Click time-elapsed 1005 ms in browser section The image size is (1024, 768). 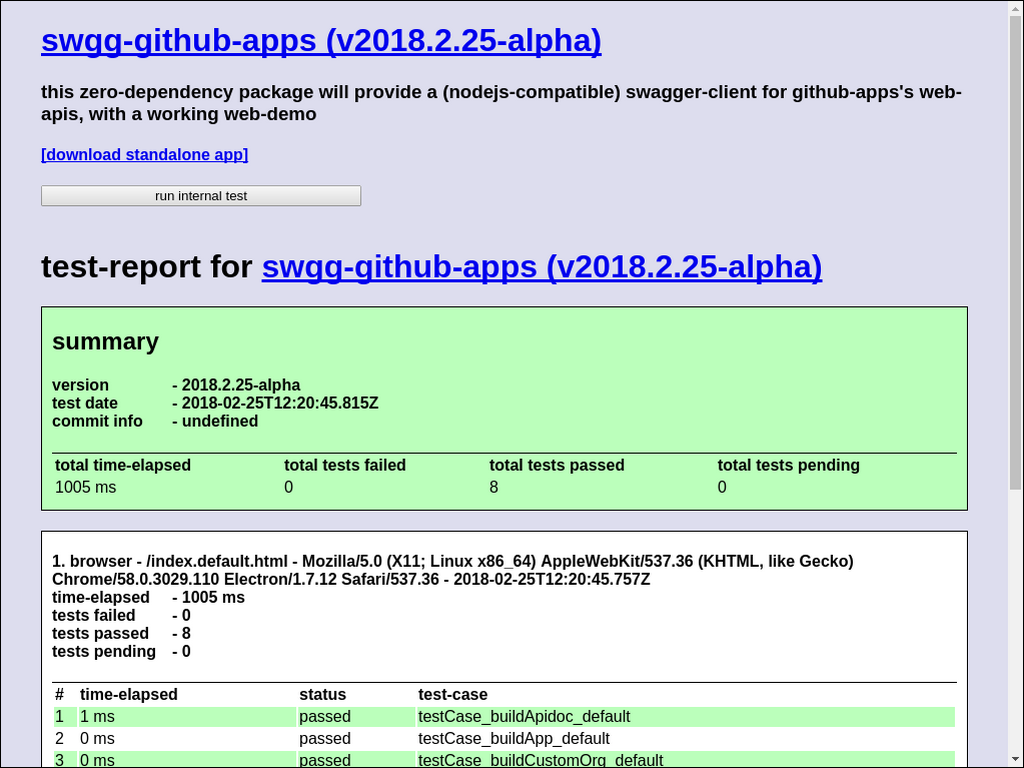click(x=148, y=598)
